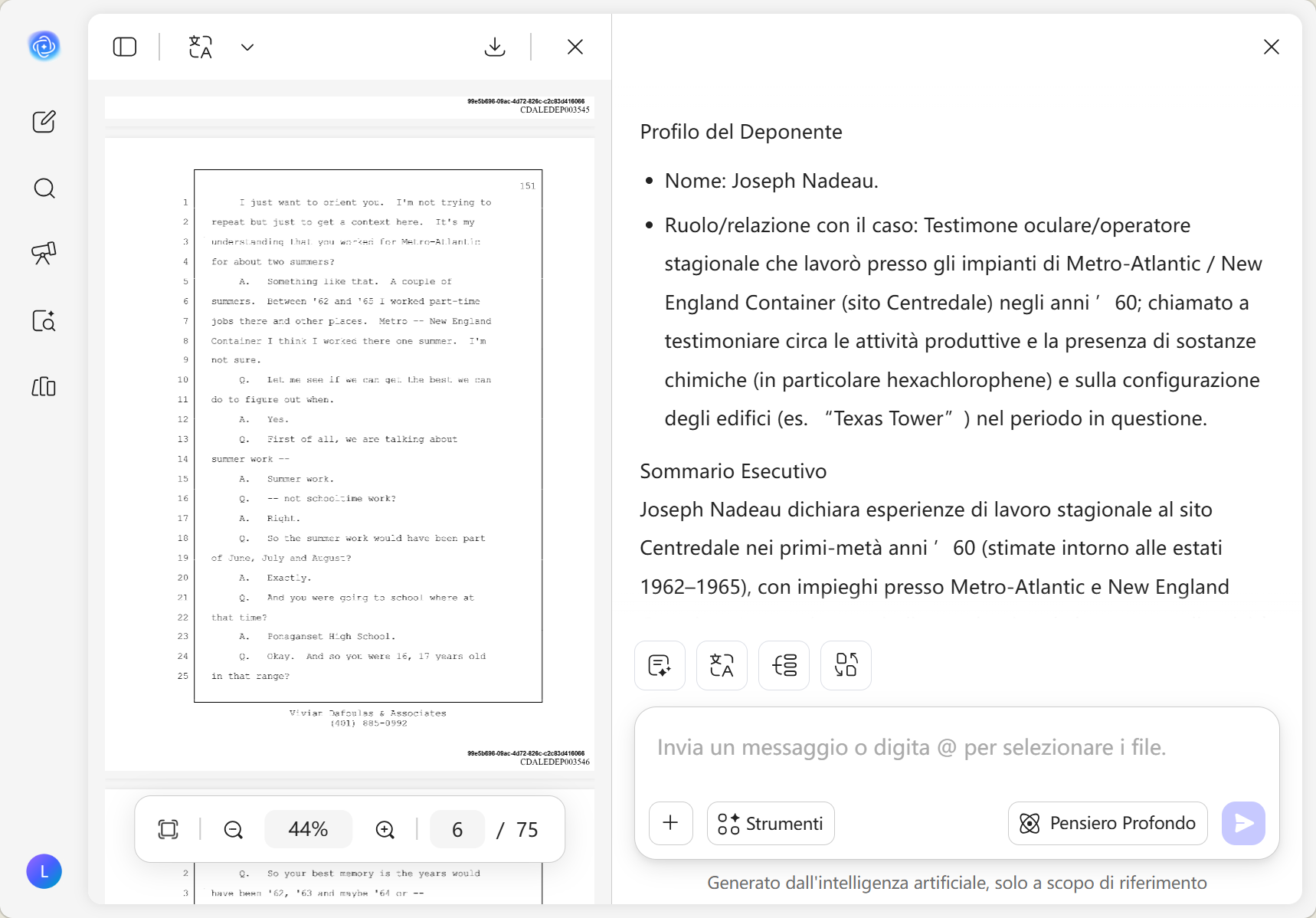Click the convert format quick action
1316x918 pixels.
846,665
